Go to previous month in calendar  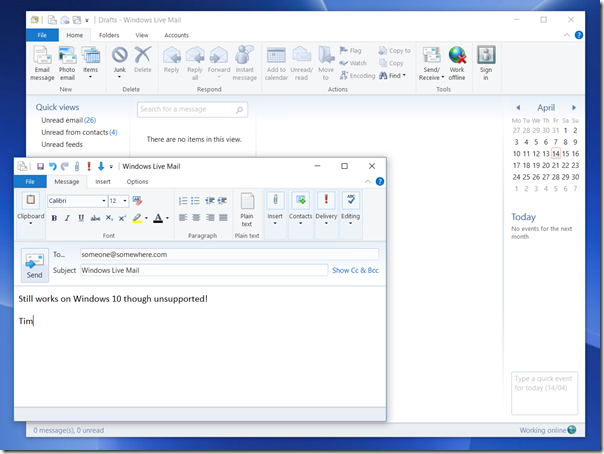point(518,108)
